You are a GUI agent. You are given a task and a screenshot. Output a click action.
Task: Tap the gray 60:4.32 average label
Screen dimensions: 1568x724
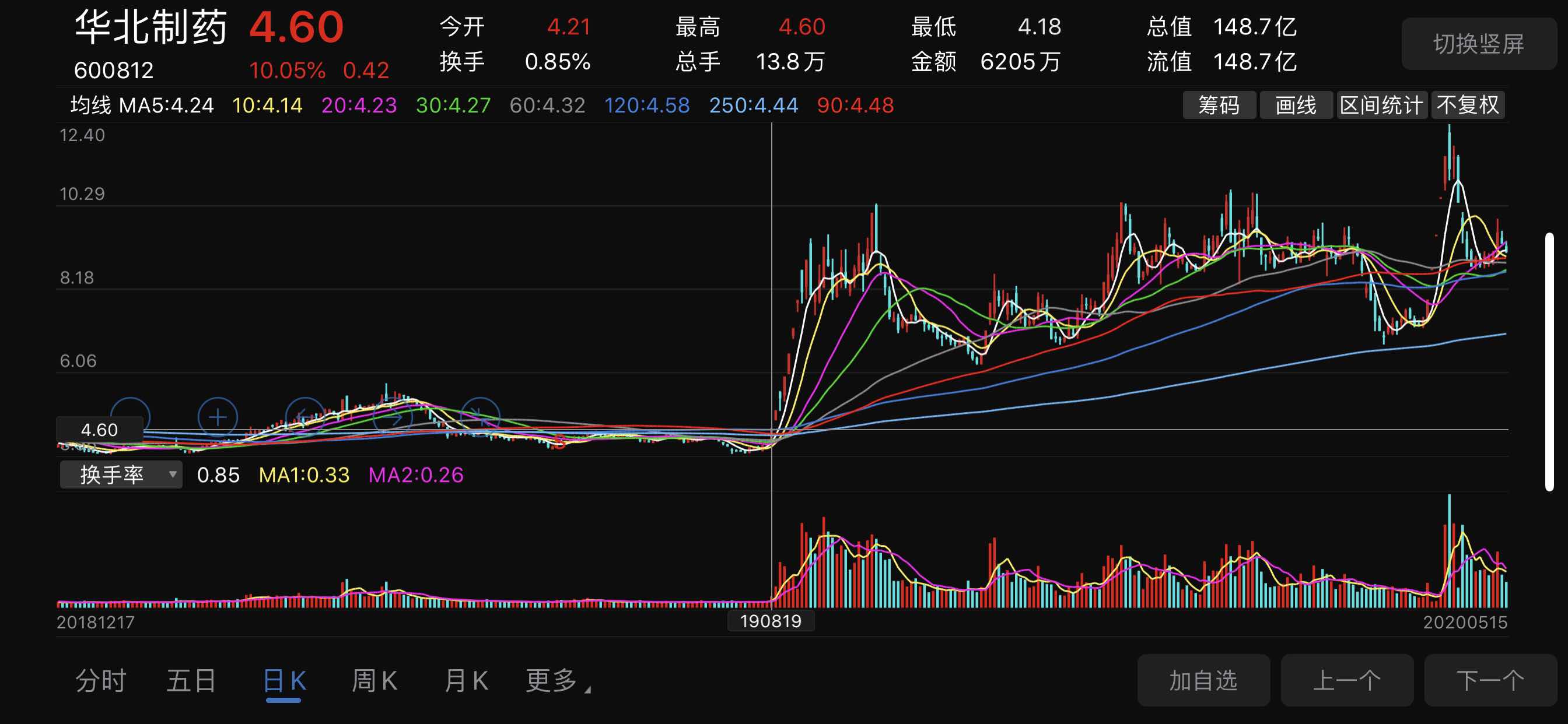(x=547, y=106)
